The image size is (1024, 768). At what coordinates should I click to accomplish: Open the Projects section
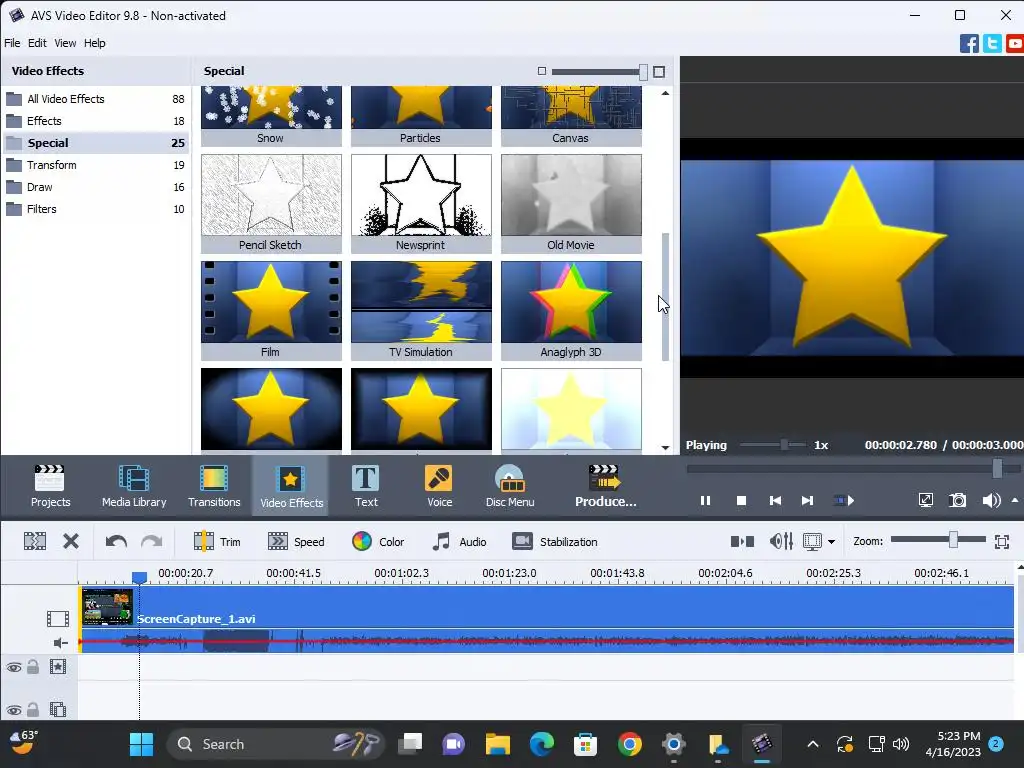point(50,486)
